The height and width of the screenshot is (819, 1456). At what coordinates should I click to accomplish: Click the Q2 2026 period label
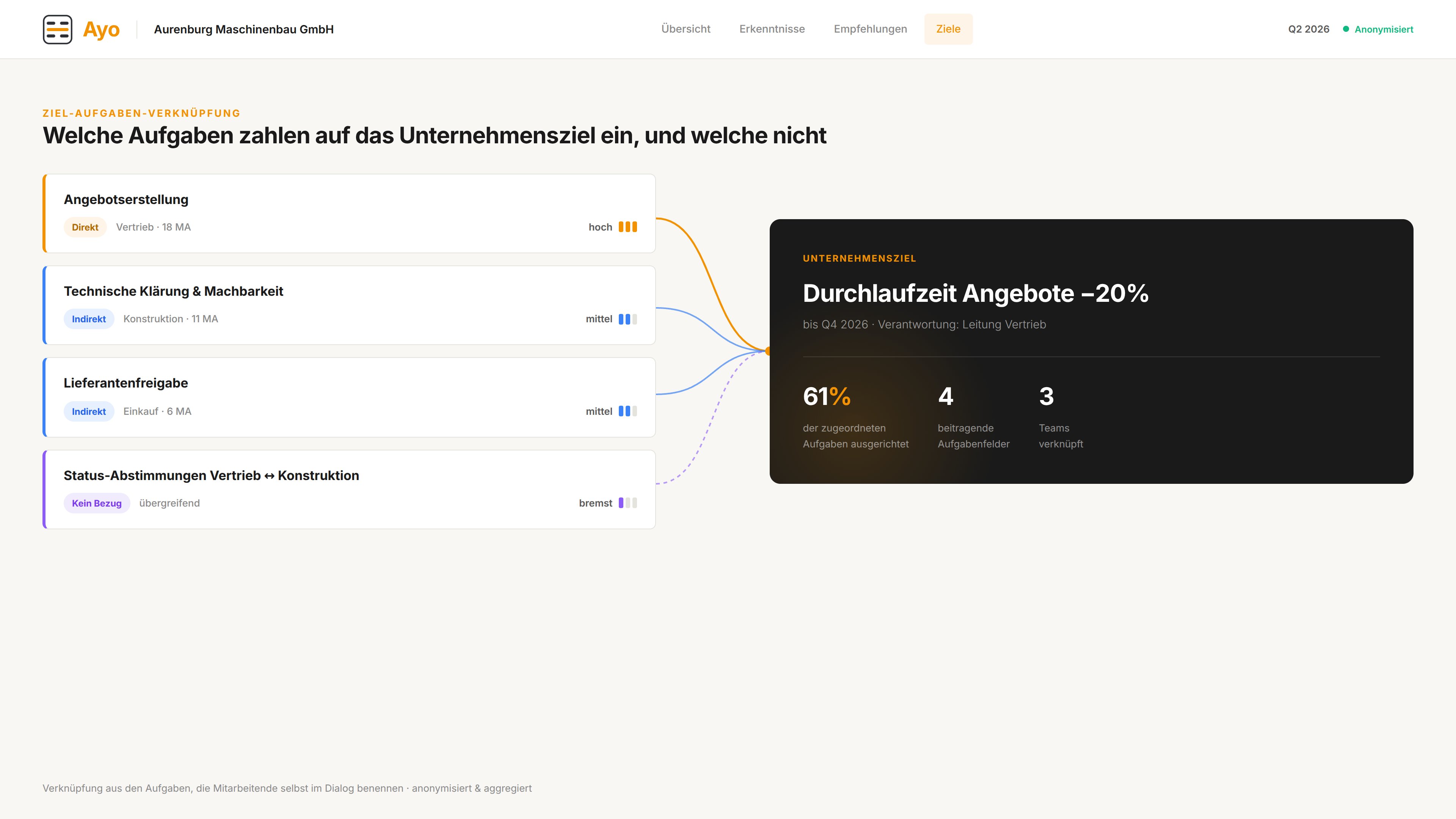(1309, 30)
